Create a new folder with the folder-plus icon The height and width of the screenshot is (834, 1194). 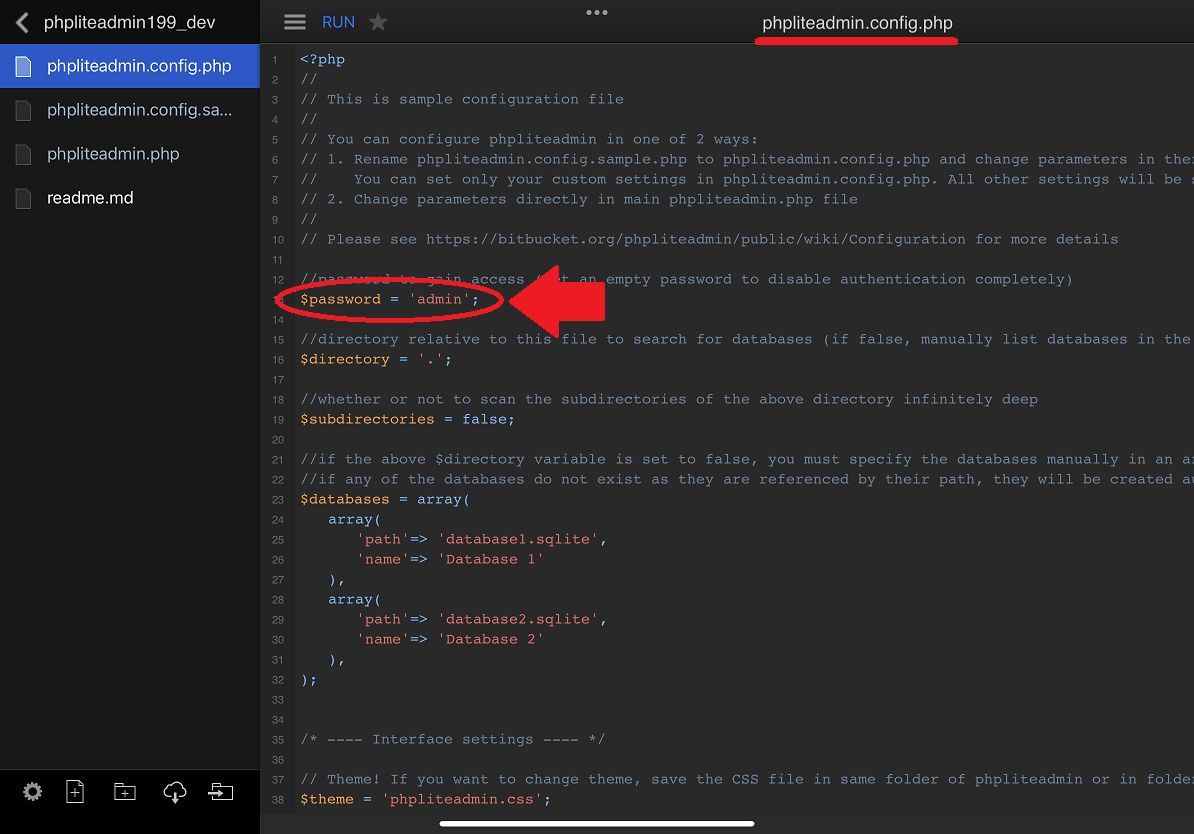tap(125, 792)
